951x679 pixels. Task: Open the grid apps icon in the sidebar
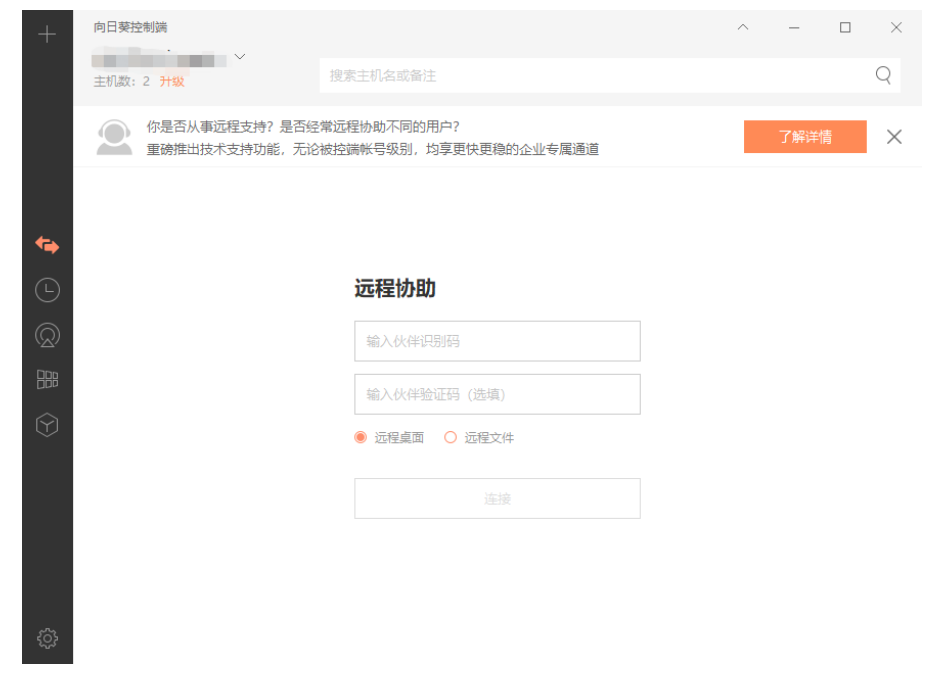pyautogui.click(x=47, y=379)
